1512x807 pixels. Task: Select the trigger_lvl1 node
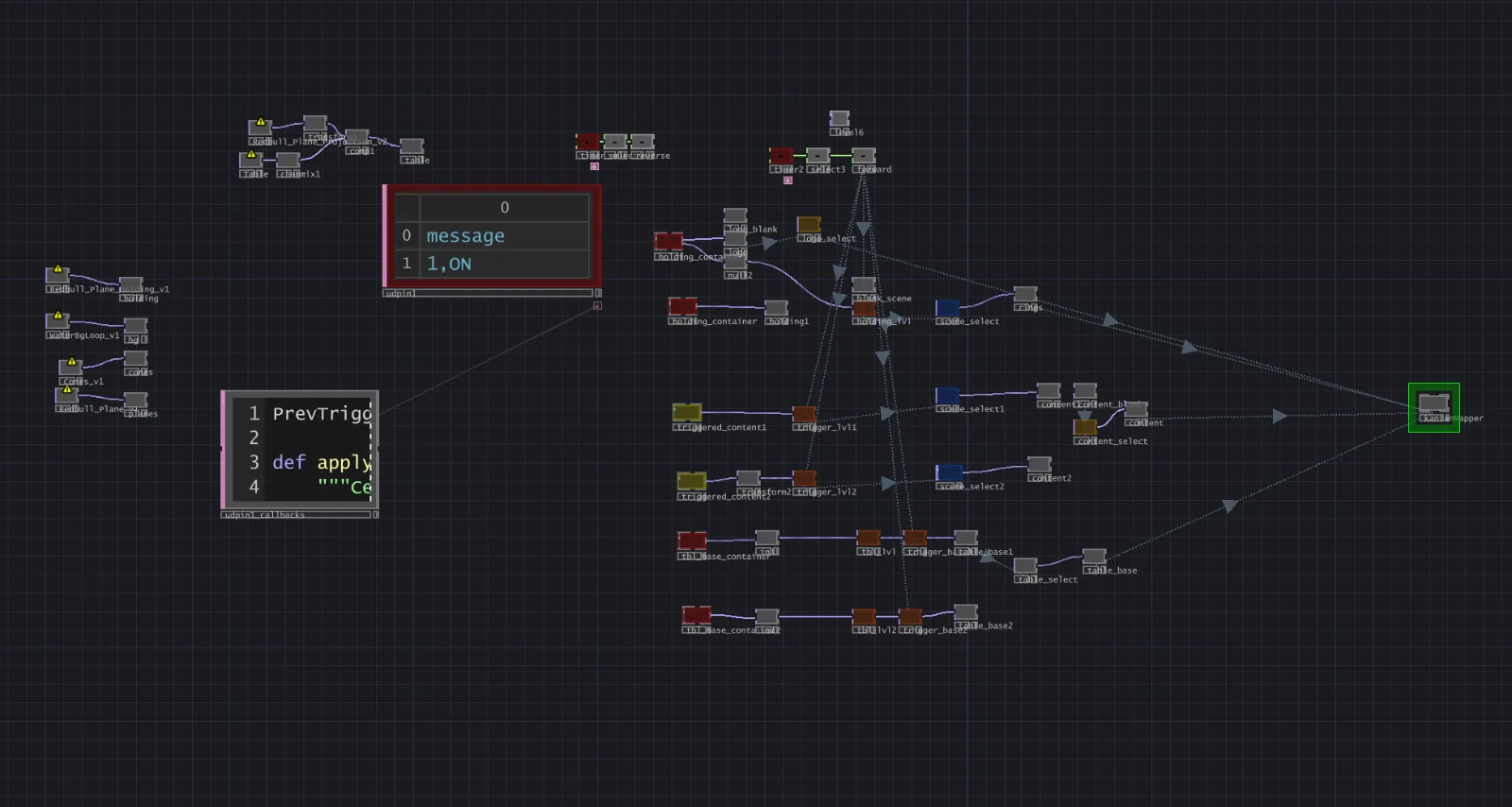(804, 414)
